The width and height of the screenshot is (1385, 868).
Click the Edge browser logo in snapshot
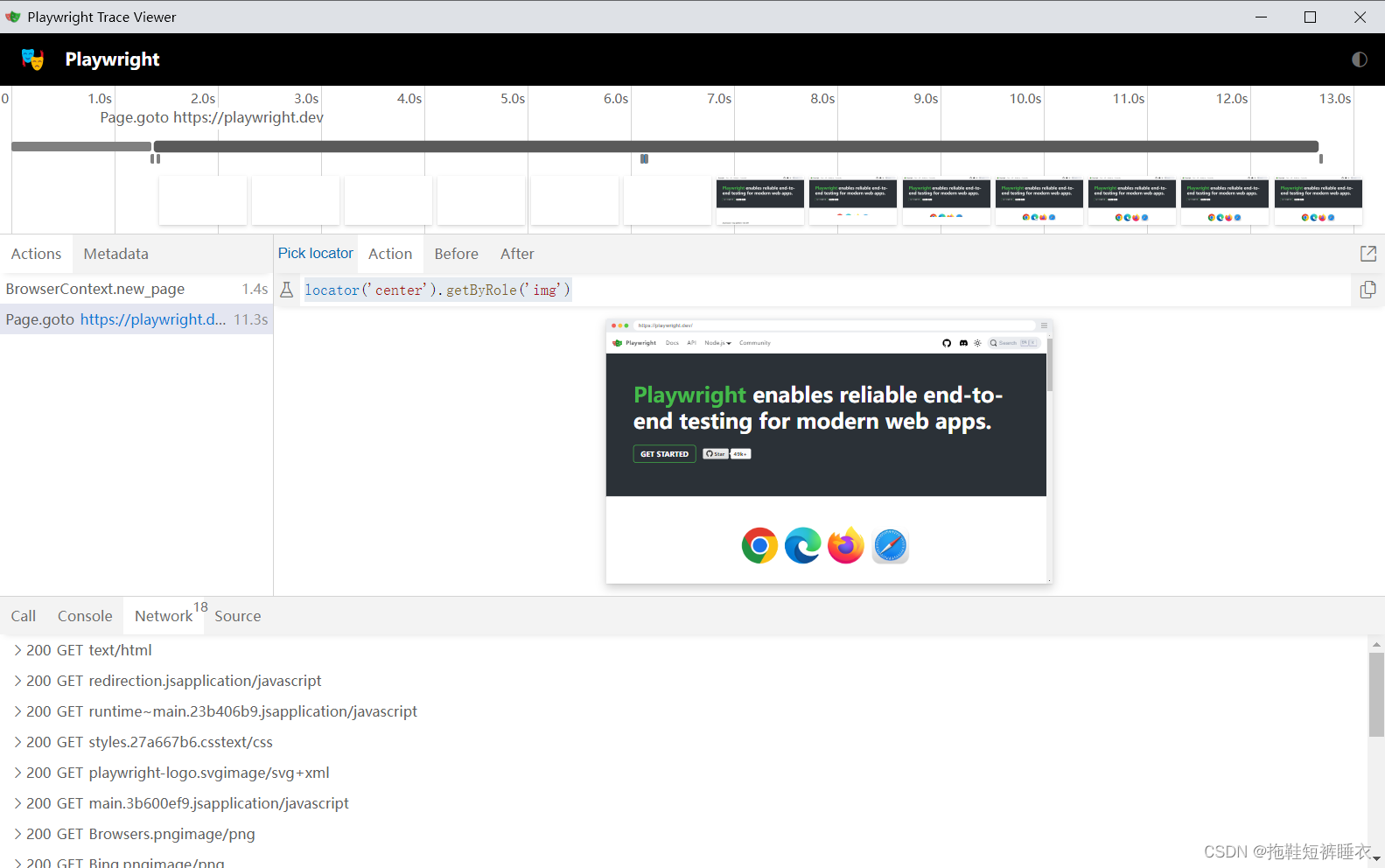click(x=802, y=546)
